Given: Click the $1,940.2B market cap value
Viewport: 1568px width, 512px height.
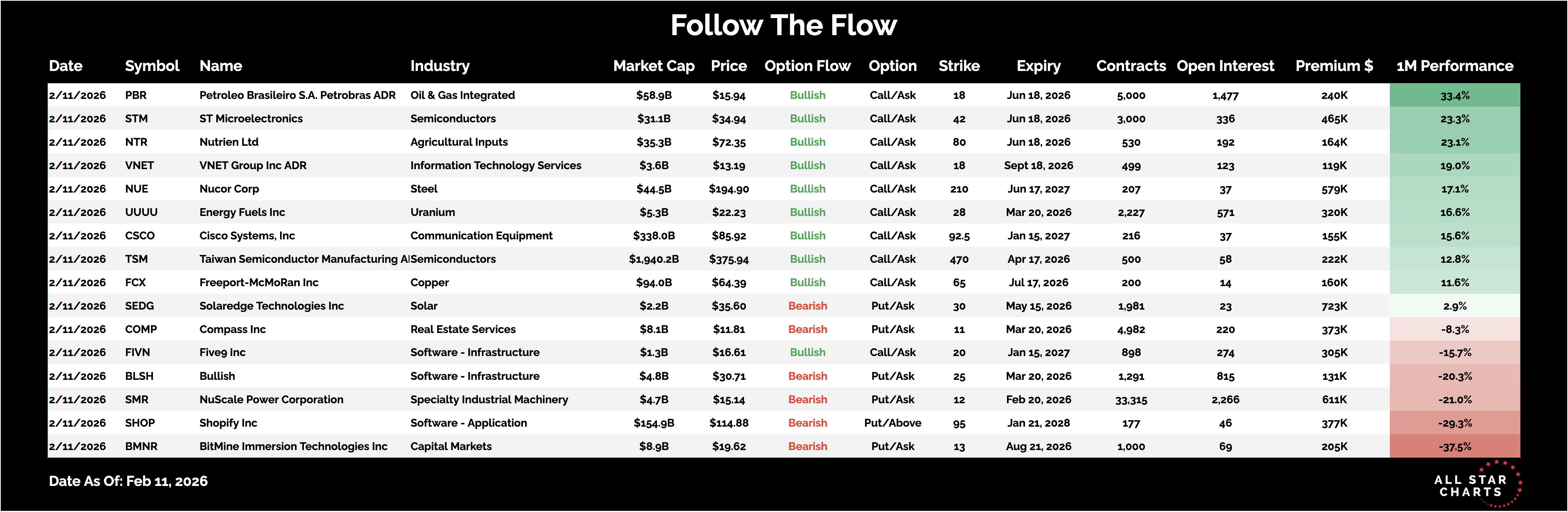Looking at the screenshot, I should pos(654,259).
